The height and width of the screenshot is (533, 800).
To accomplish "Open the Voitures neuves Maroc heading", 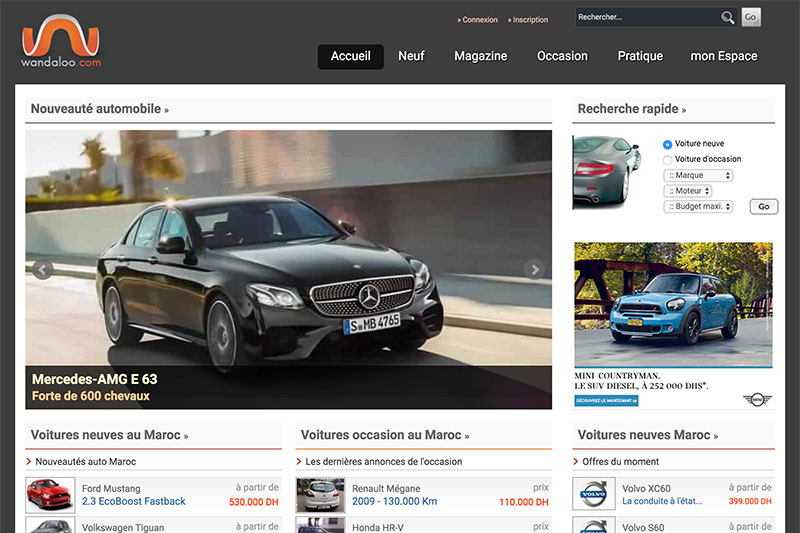I will click(x=647, y=435).
